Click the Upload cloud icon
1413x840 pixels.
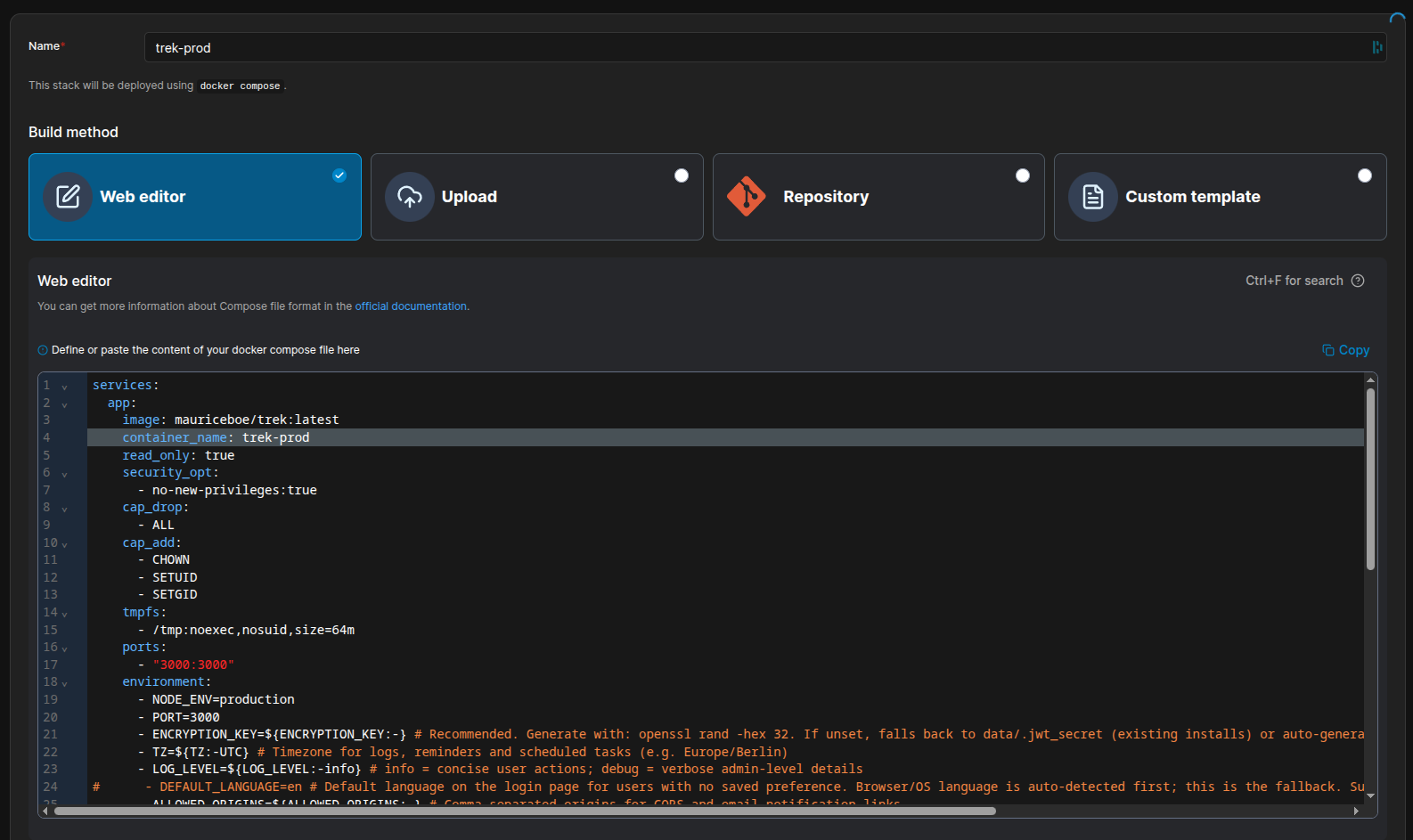click(x=410, y=197)
